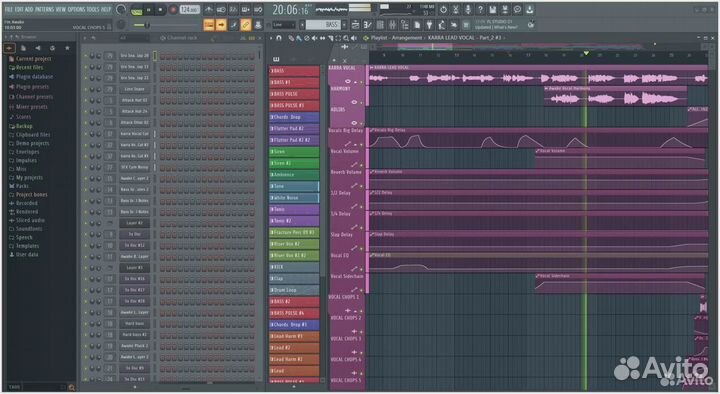Open the BASS pattern selector

(x=323, y=25)
